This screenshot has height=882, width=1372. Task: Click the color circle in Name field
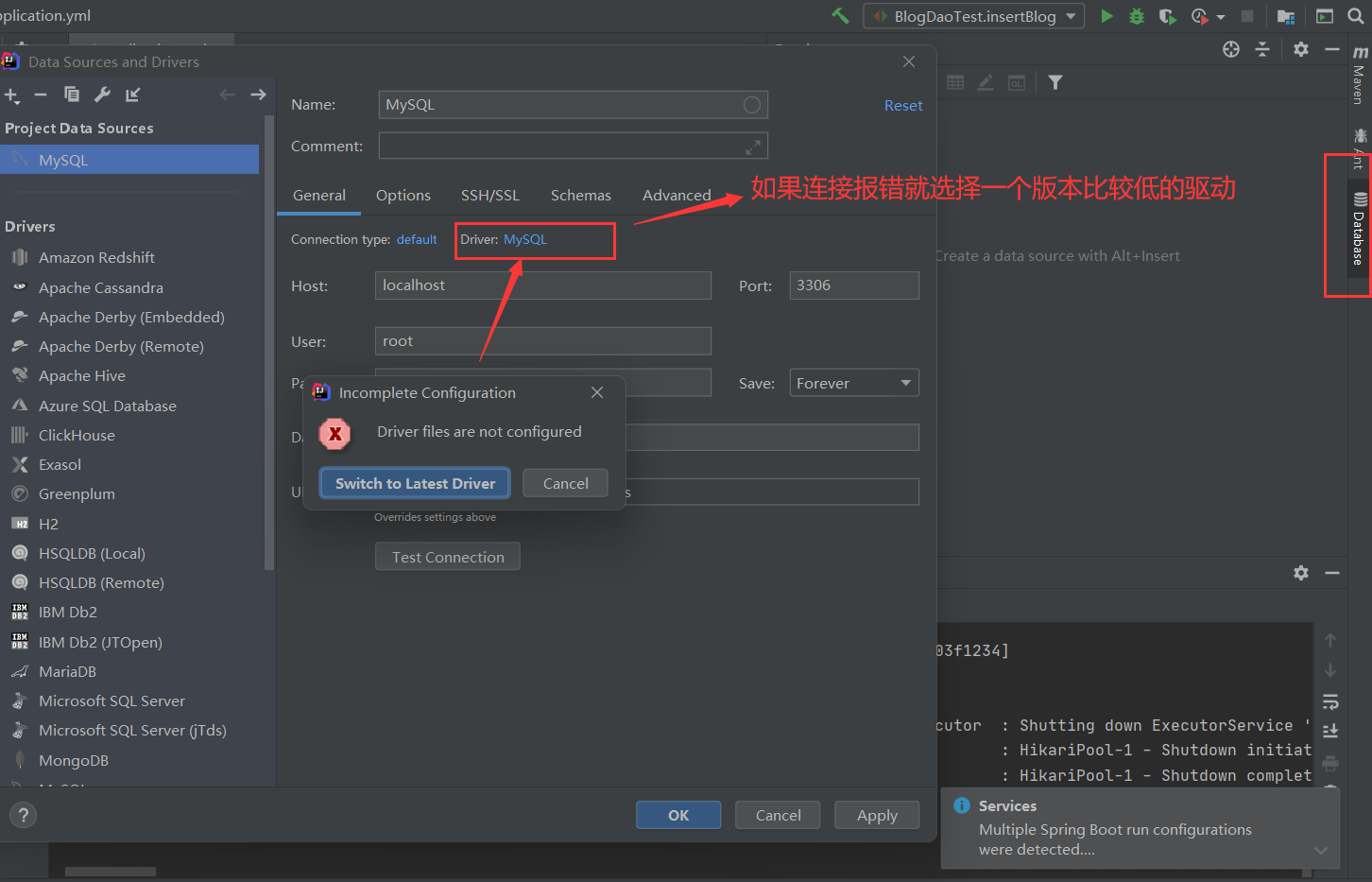pos(752,105)
